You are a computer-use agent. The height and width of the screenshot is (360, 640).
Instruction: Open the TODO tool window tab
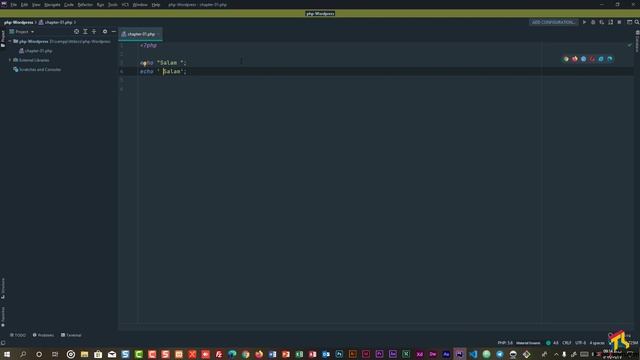(18, 335)
